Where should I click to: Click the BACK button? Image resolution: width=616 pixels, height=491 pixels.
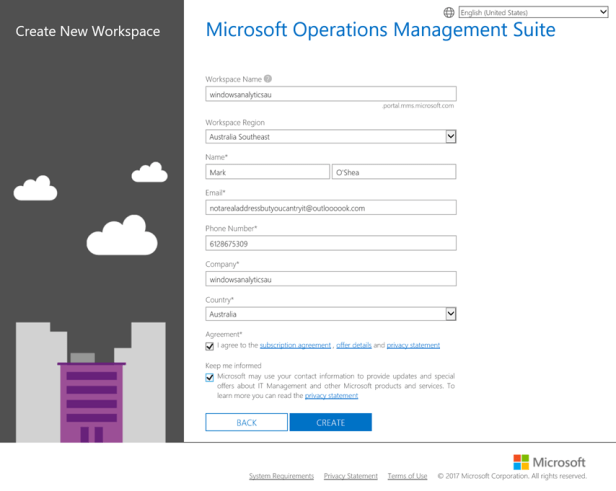(x=246, y=423)
